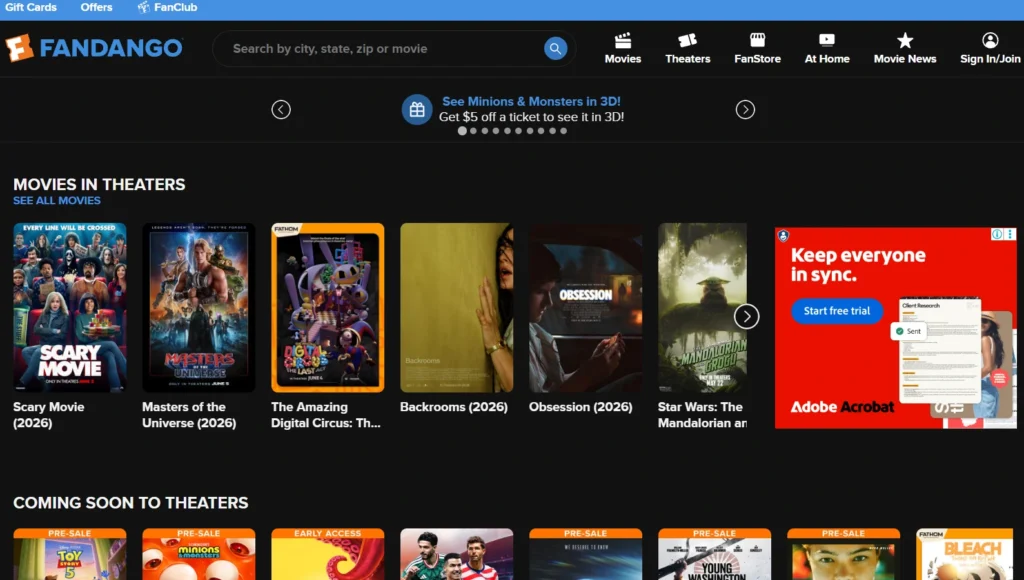Open Scary Movie (2026) title link
The height and width of the screenshot is (580, 1024).
(x=49, y=415)
